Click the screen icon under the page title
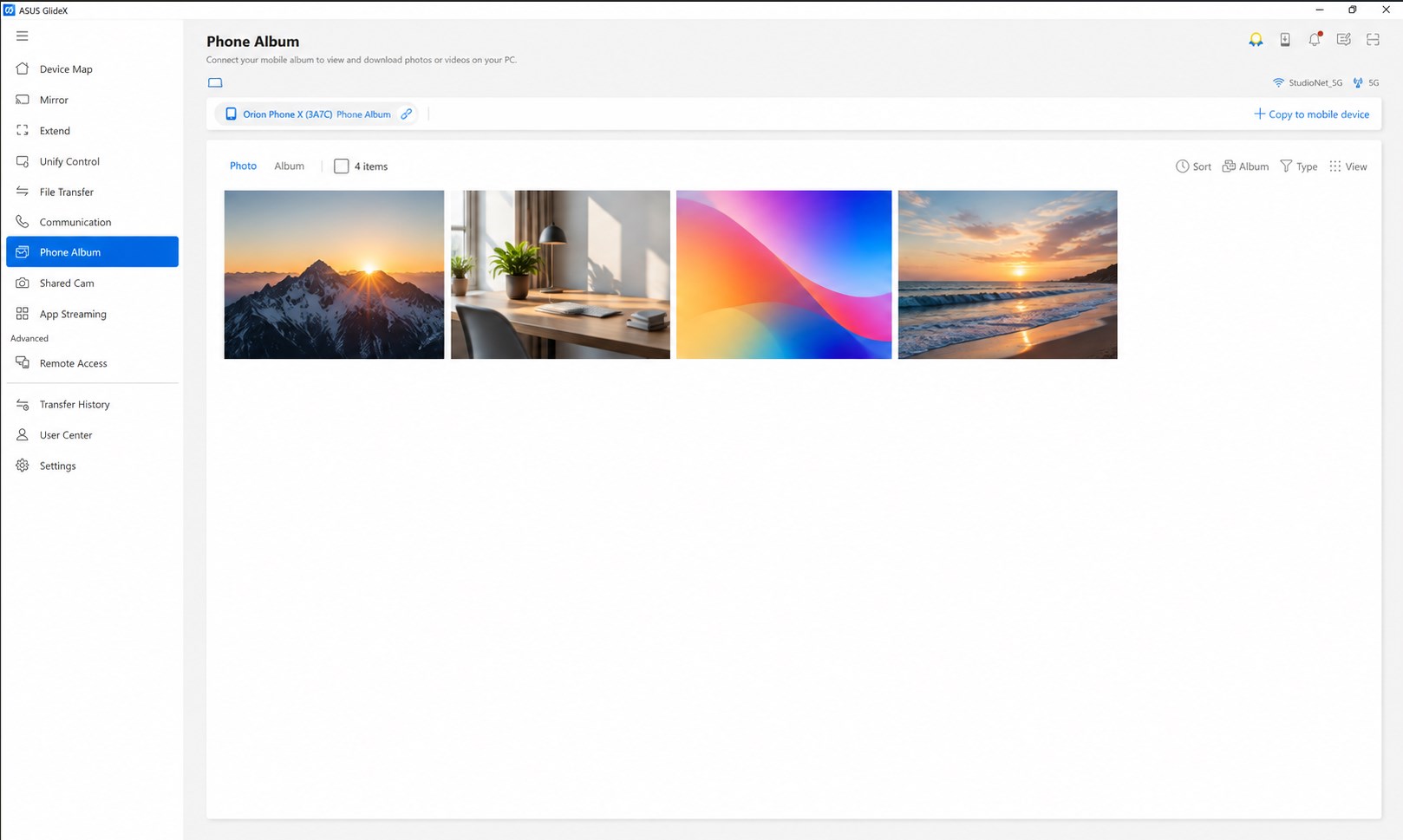The height and width of the screenshot is (840, 1403). point(215,83)
